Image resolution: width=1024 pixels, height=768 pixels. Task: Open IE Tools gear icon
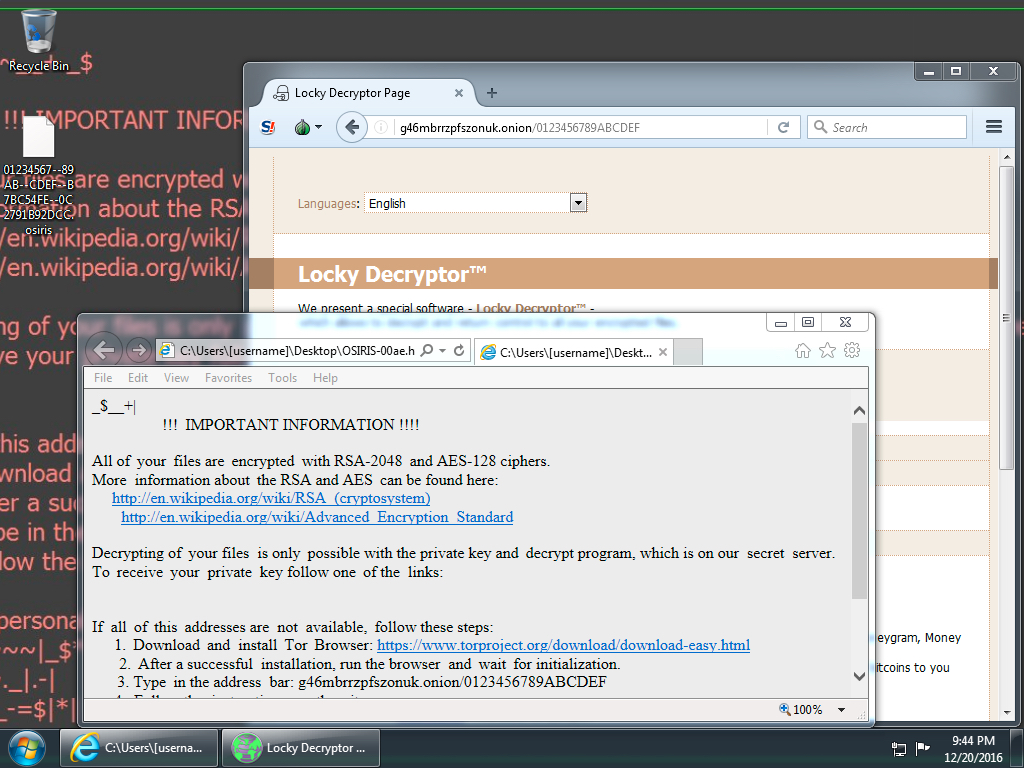point(852,351)
